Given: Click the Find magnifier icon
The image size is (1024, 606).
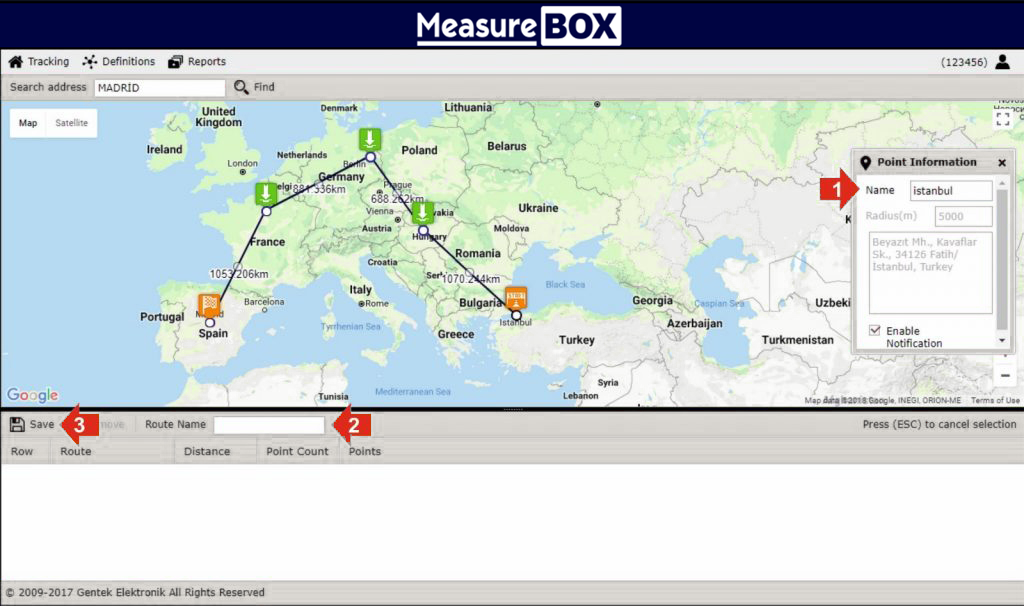Looking at the screenshot, I should point(241,88).
